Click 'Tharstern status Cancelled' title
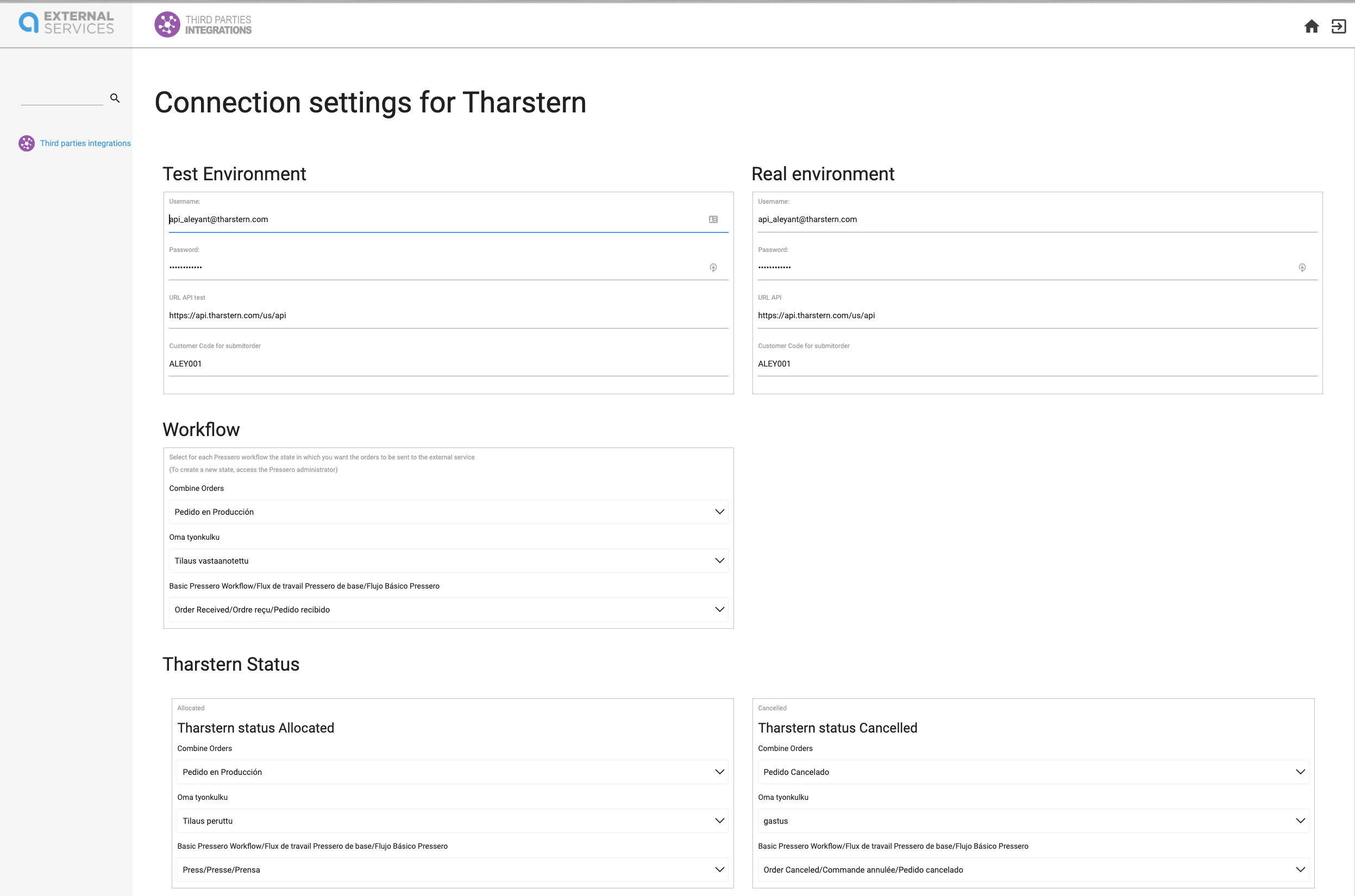1355x896 pixels. click(x=838, y=728)
